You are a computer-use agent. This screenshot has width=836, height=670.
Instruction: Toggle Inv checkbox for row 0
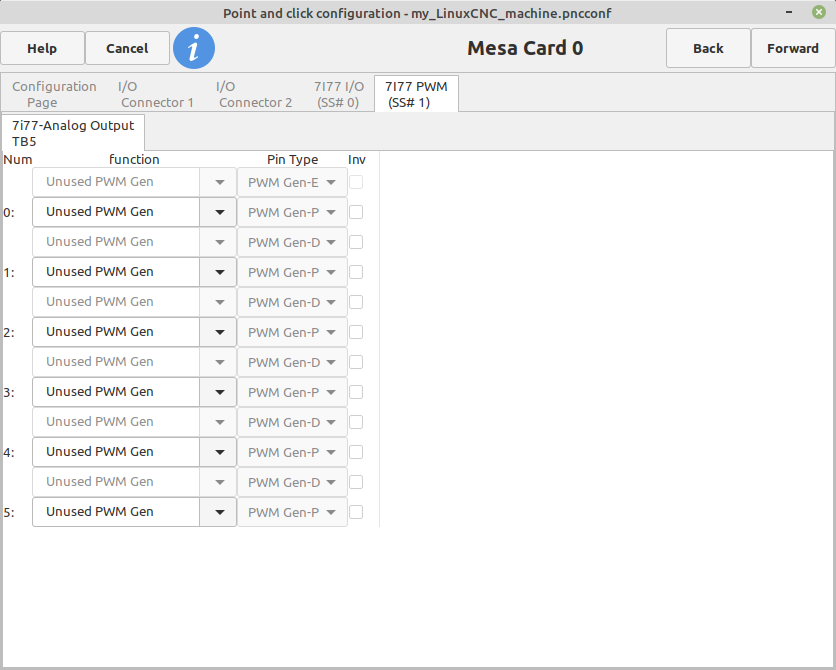point(356,212)
